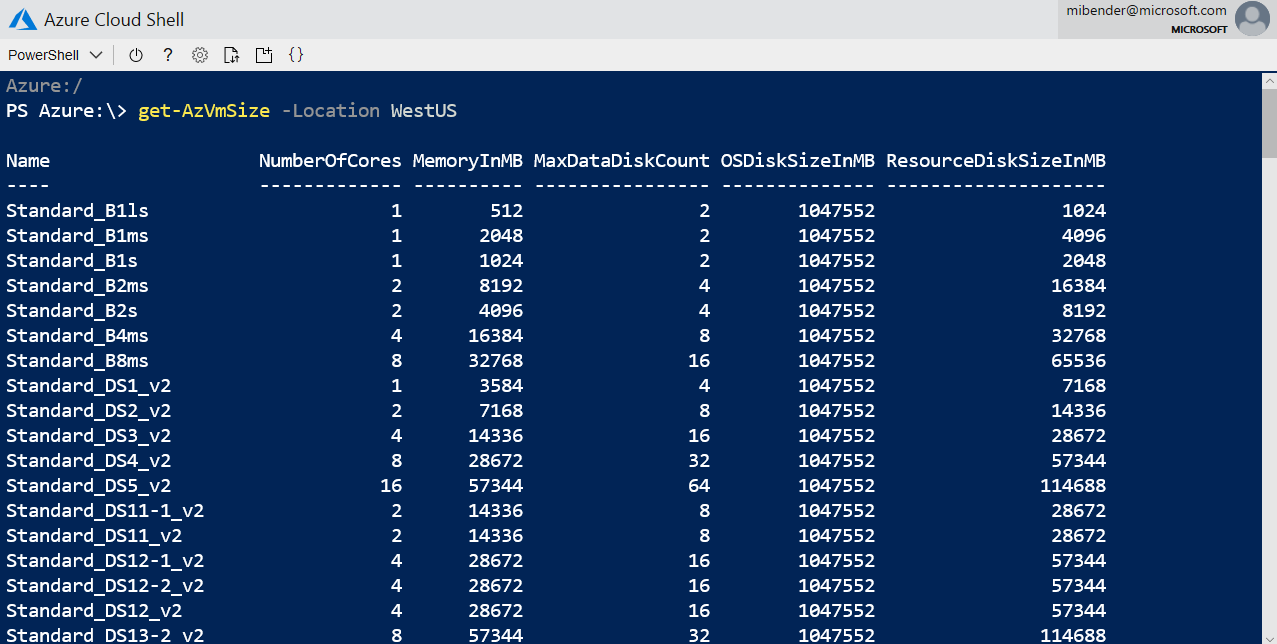The height and width of the screenshot is (644, 1277).
Task: Click the NumberOfCores column header
Action: [330, 161]
